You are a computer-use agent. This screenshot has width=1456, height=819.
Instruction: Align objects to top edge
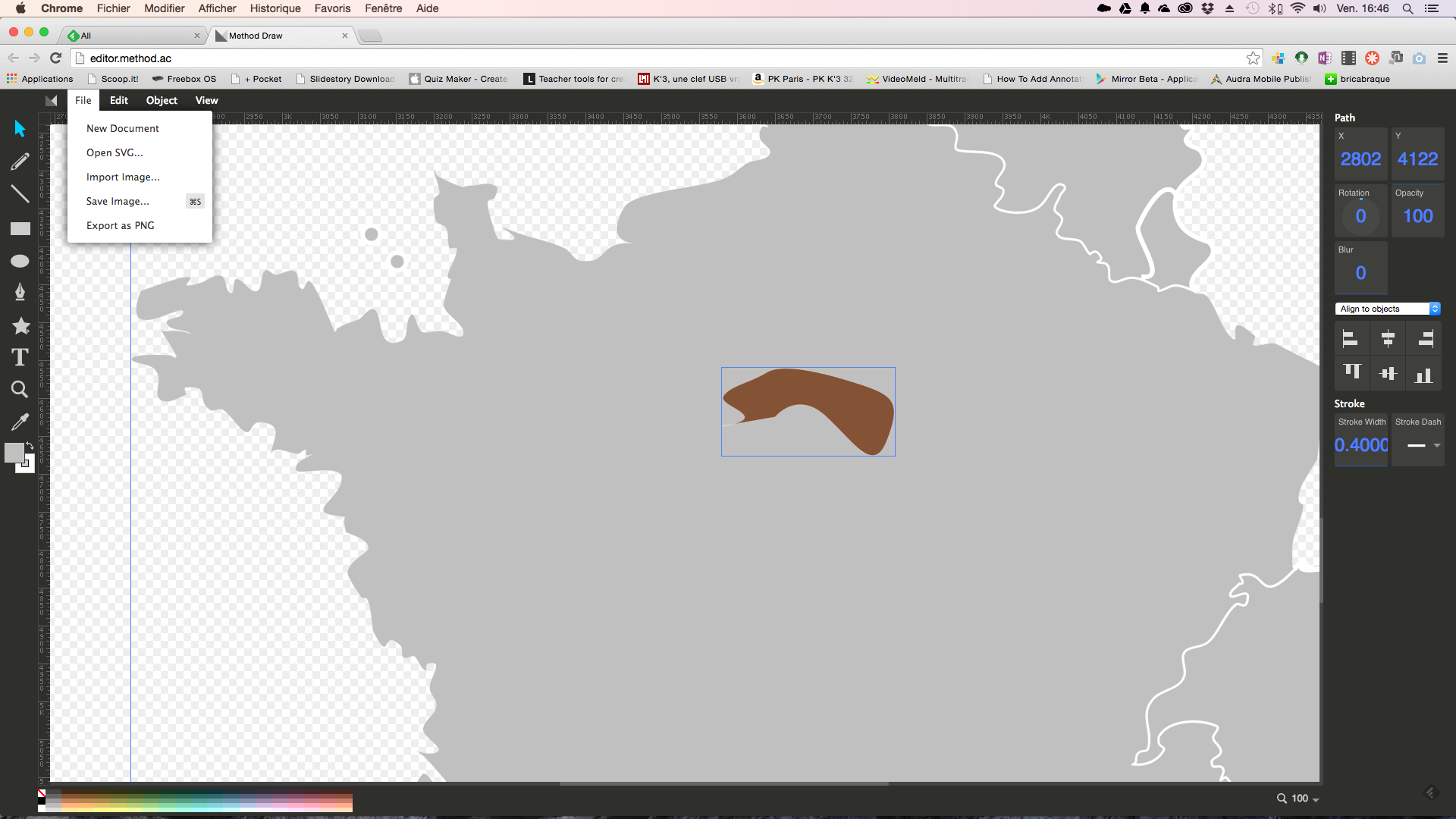(1352, 373)
